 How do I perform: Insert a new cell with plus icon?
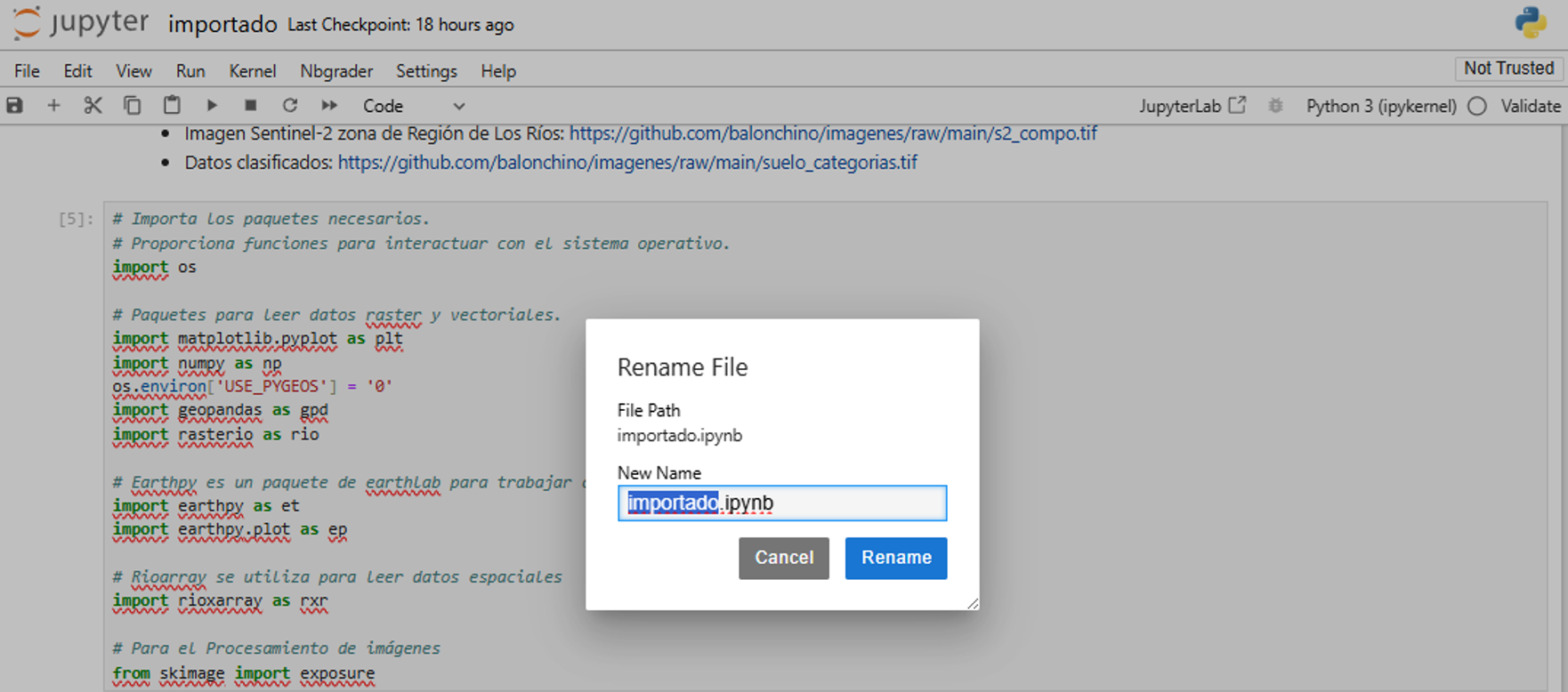(53, 106)
